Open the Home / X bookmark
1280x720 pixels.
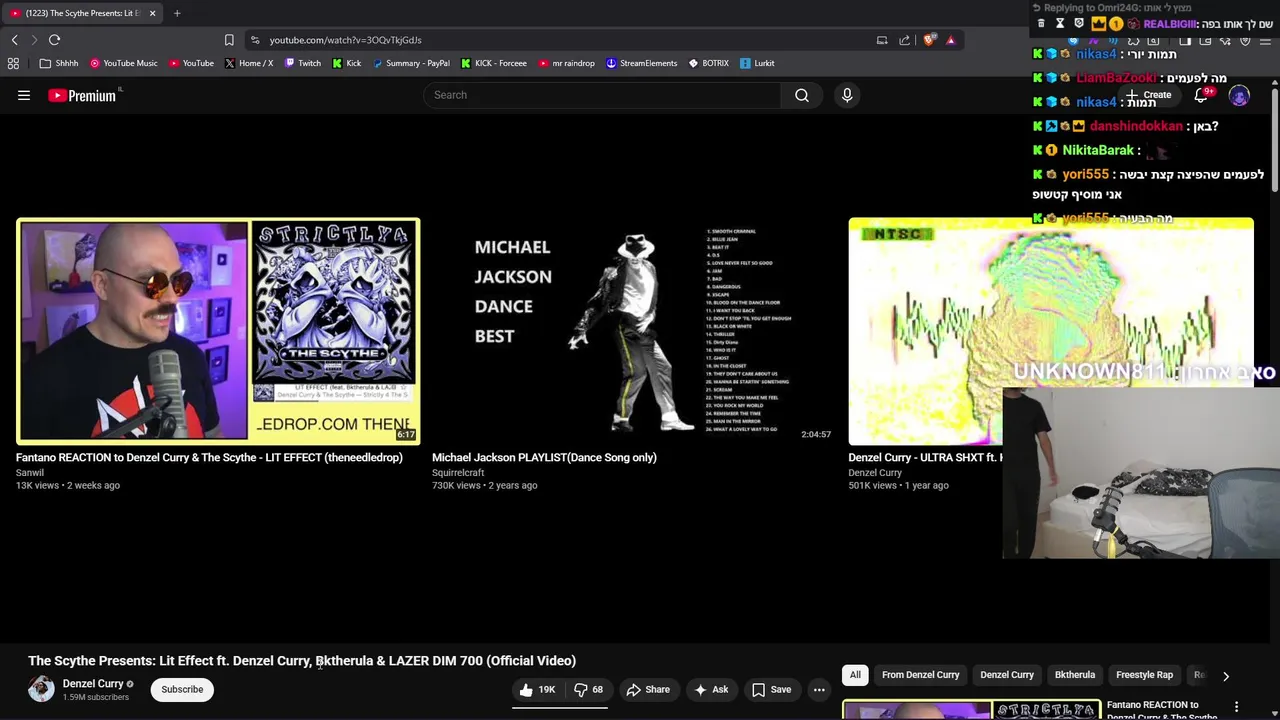(249, 63)
